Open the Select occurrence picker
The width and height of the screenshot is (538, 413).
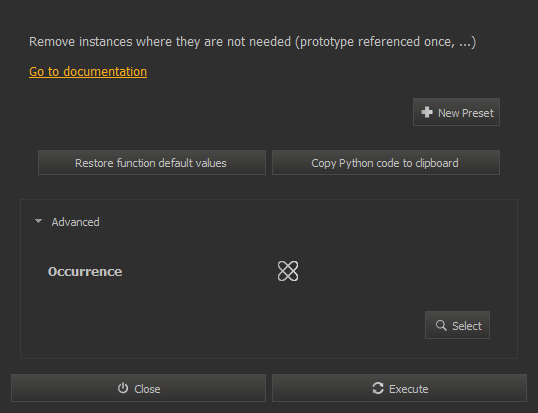457,325
